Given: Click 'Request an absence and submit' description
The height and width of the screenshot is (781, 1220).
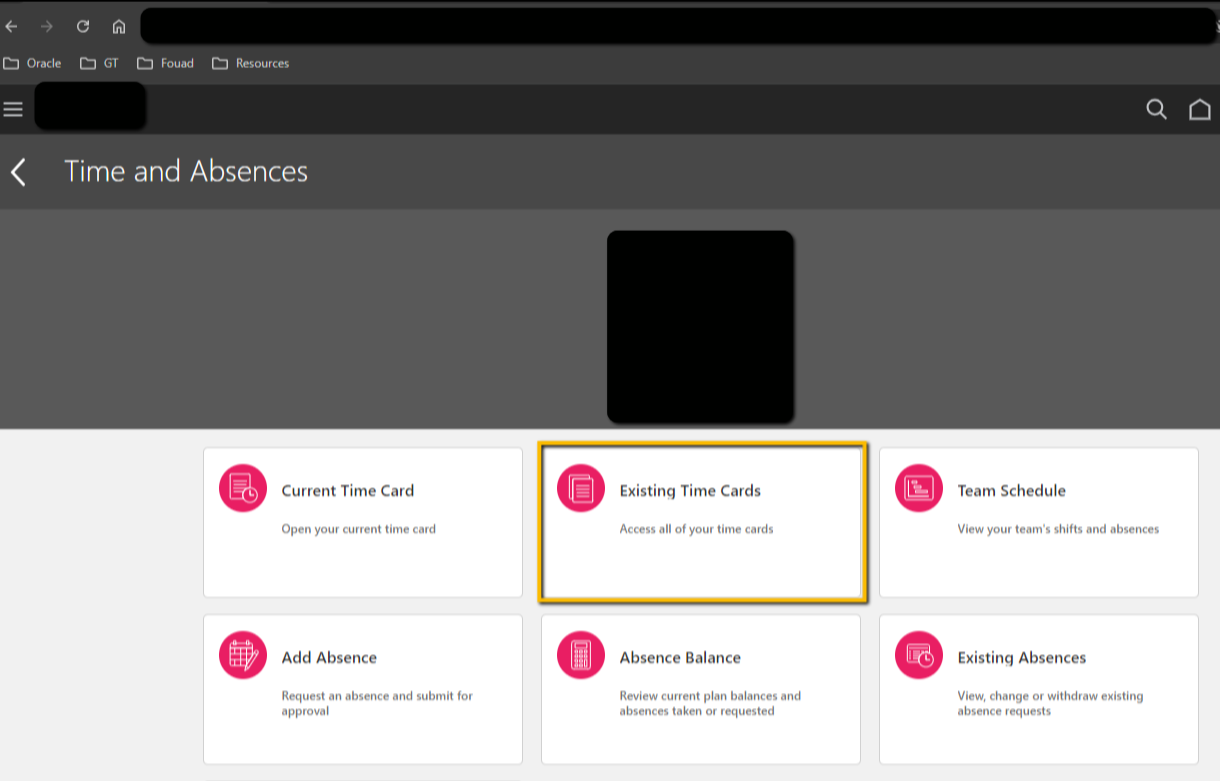Looking at the screenshot, I should pyautogui.click(x=377, y=703).
